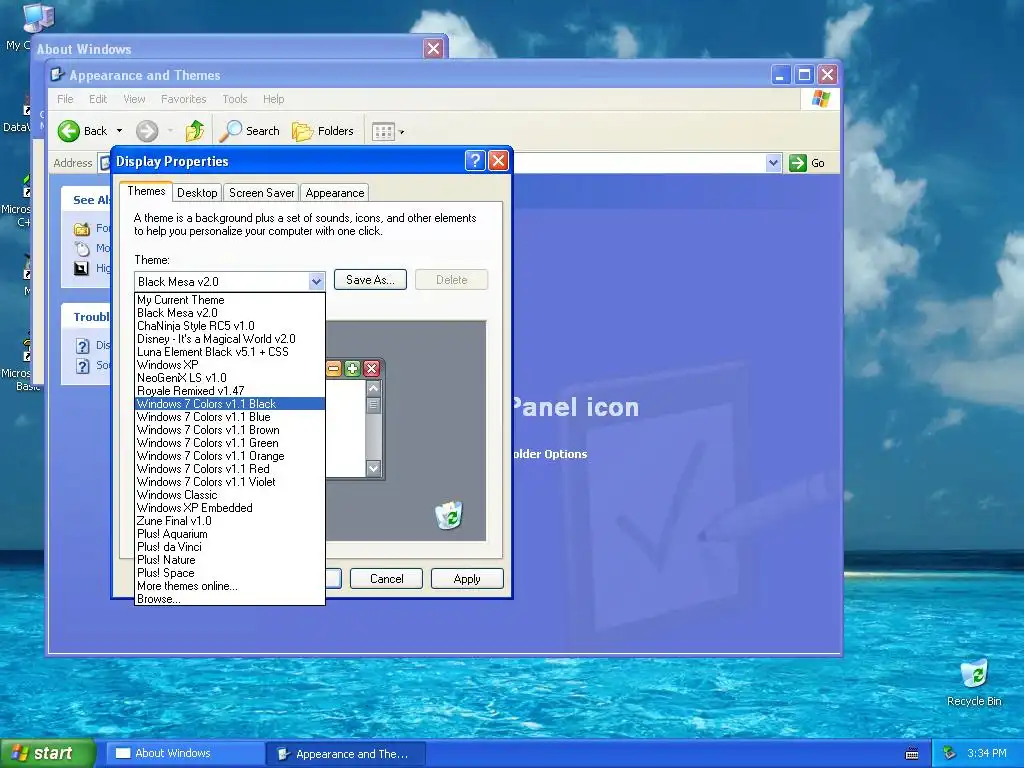Select Disney - It's a Magical World v2.0
The height and width of the screenshot is (768, 1024).
(229, 339)
